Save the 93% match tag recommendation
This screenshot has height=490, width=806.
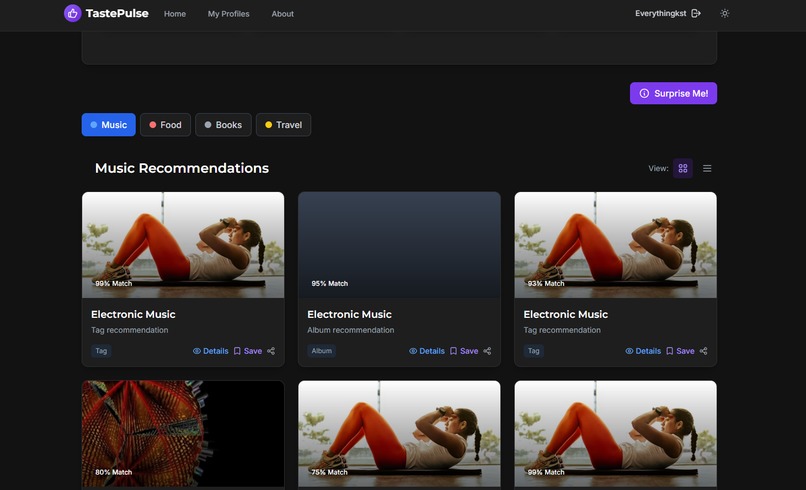(680, 351)
